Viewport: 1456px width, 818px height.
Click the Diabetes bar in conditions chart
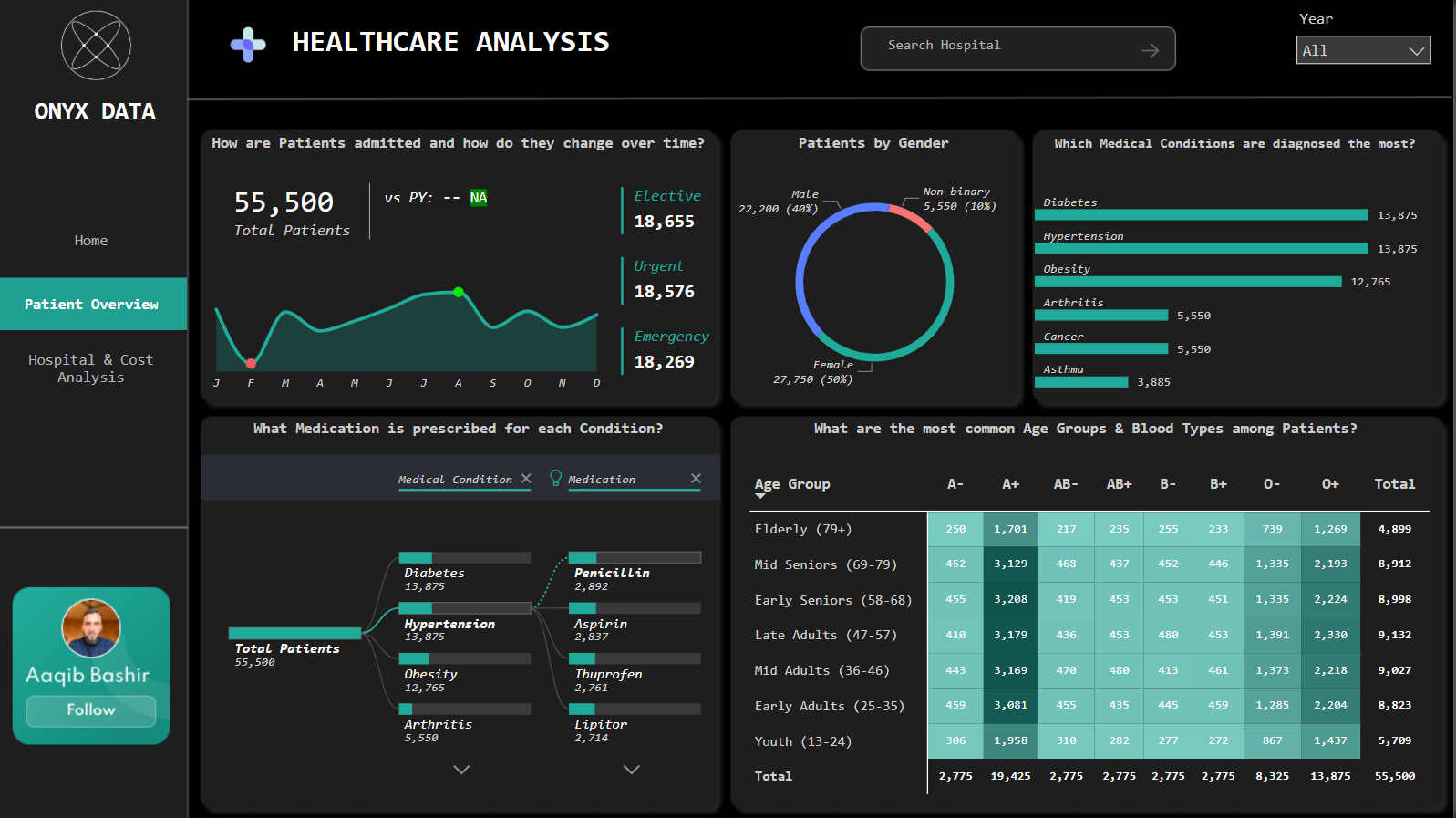[x=1202, y=215]
